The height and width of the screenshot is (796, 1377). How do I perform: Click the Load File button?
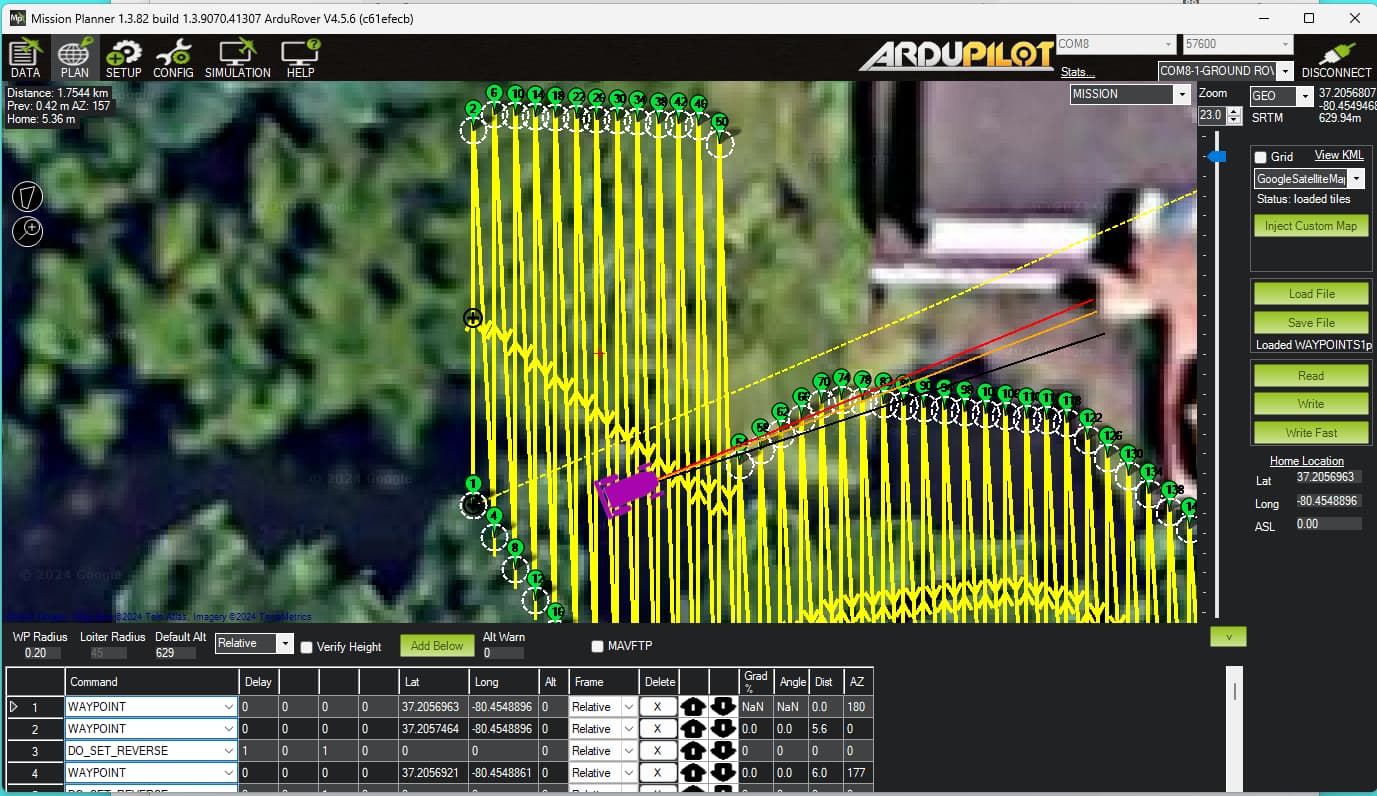[x=1311, y=294]
